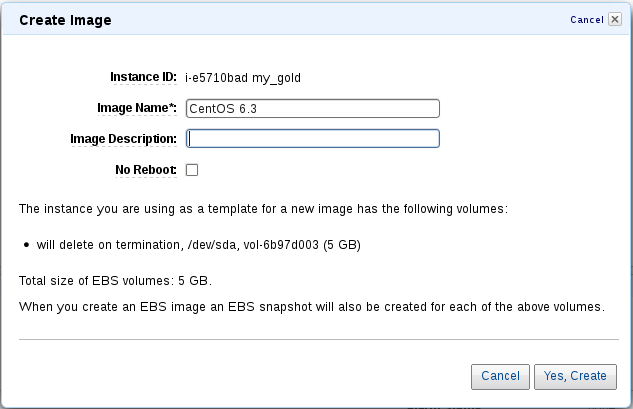Click the Image Description label

pyautogui.click(x=123, y=139)
